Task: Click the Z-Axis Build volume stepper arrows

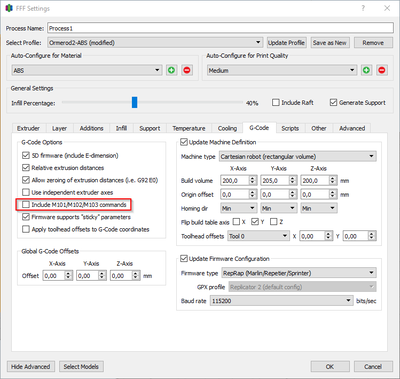Action: 333,180
